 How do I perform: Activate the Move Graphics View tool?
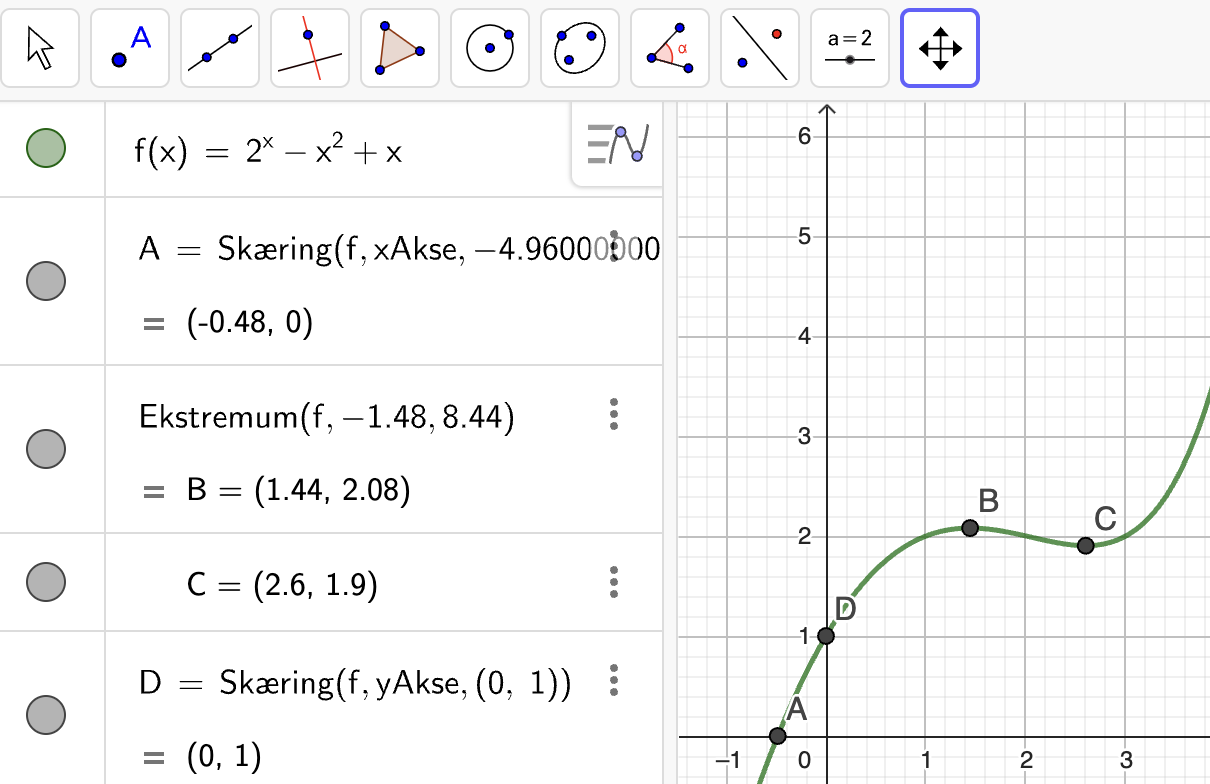coord(940,48)
